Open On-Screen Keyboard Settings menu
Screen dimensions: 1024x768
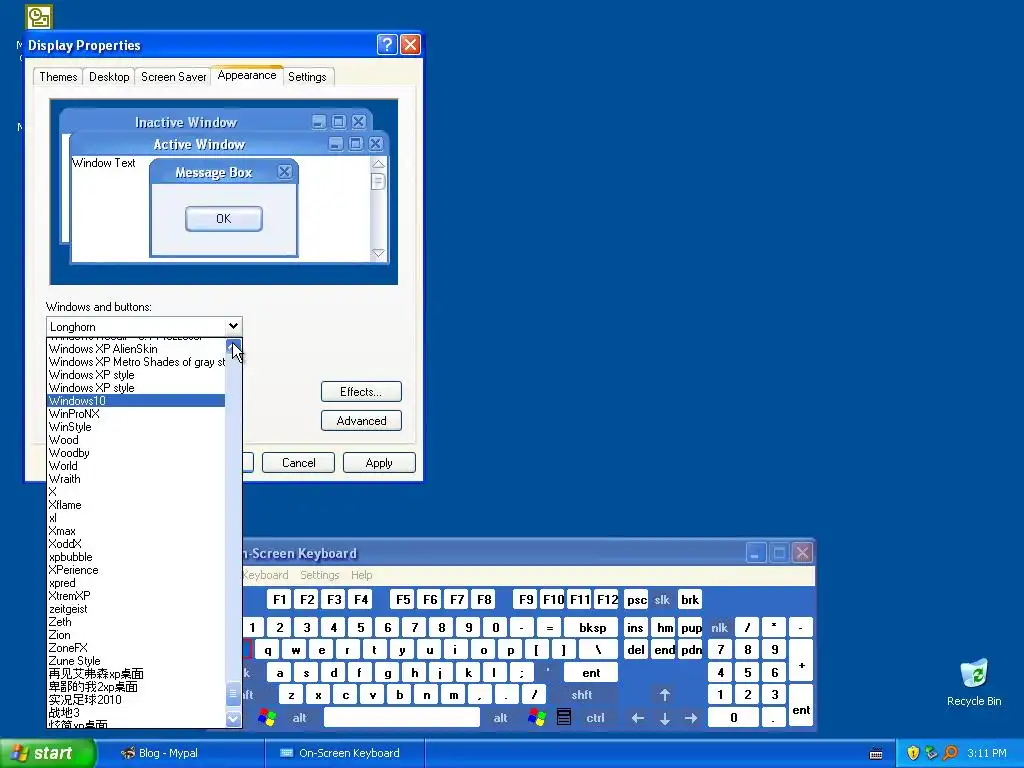click(319, 575)
